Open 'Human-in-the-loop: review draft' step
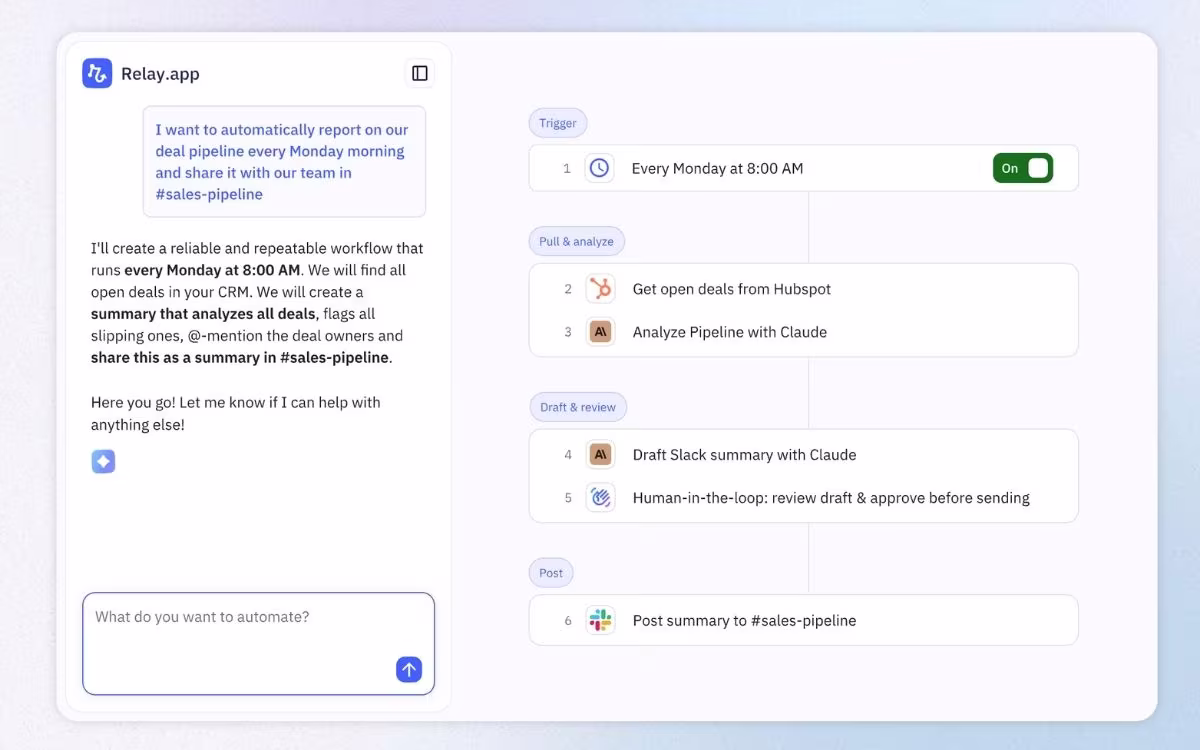Screen dimensions: 1200x750 pos(804,497)
